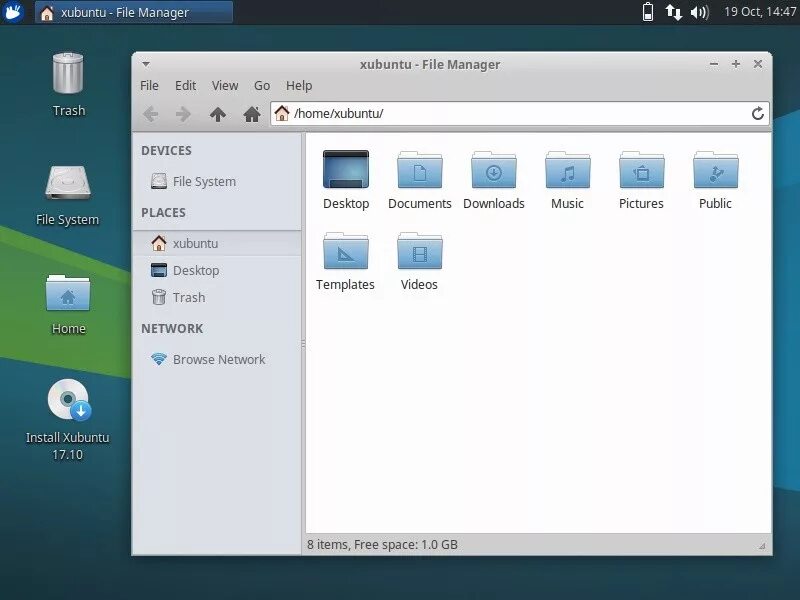This screenshot has width=800, height=600.
Task: Click the clock showing 19 Oct, 14:47
Action: coord(760,12)
